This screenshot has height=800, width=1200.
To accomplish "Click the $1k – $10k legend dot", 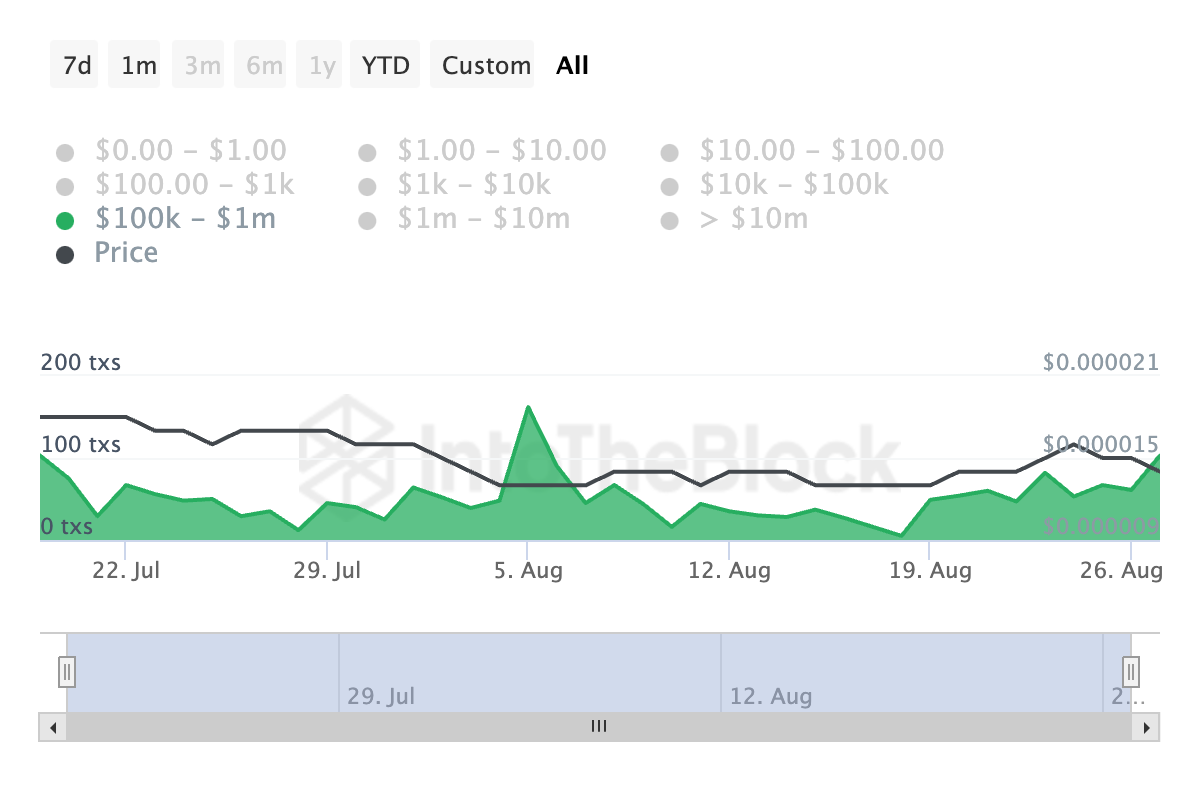I will [367, 186].
